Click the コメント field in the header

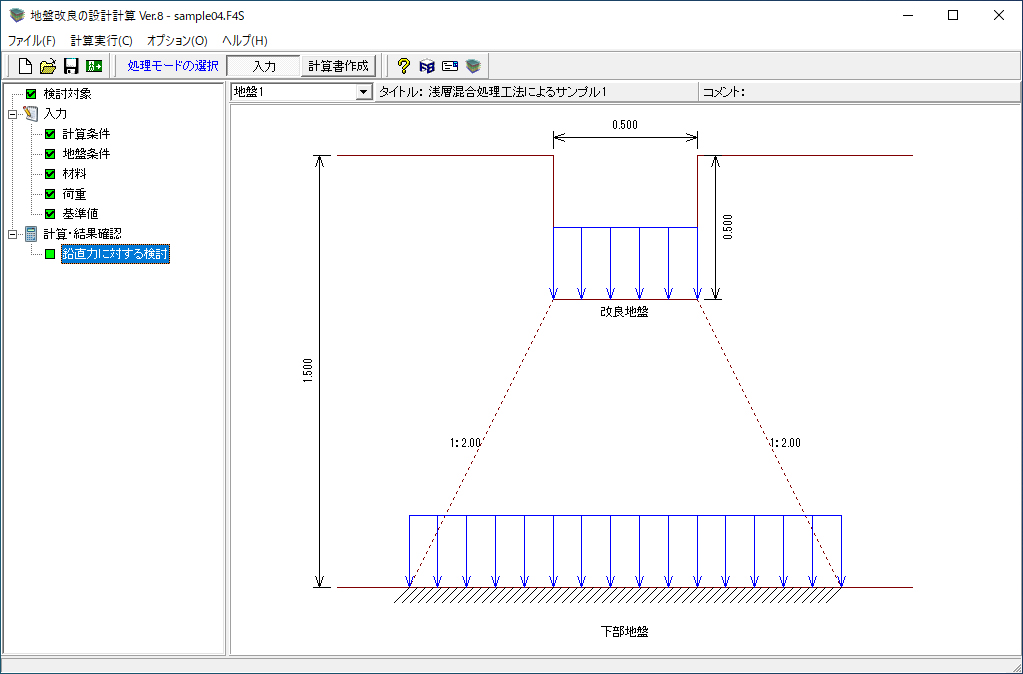pyautogui.click(x=859, y=92)
